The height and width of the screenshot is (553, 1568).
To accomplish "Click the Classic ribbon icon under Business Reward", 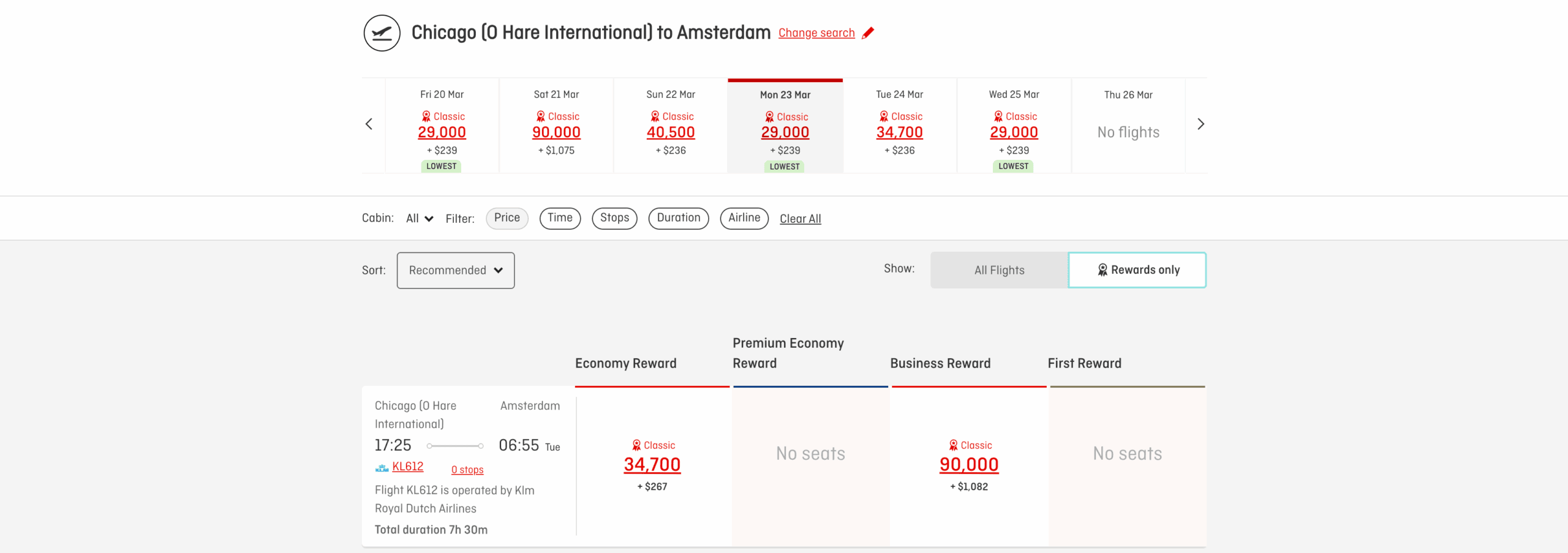I will [x=953, y=445].
